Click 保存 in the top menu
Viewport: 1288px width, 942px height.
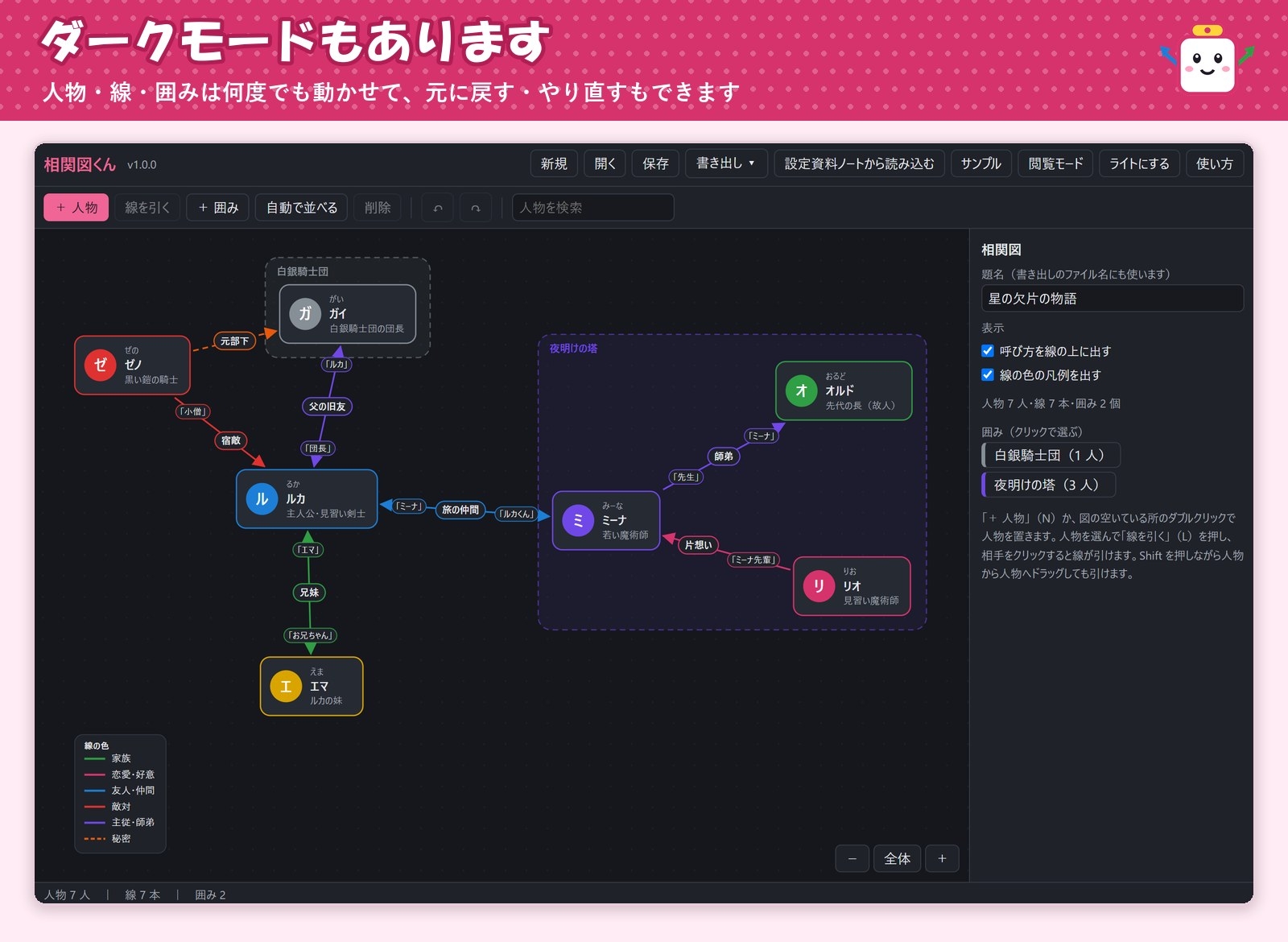point(656,163)
